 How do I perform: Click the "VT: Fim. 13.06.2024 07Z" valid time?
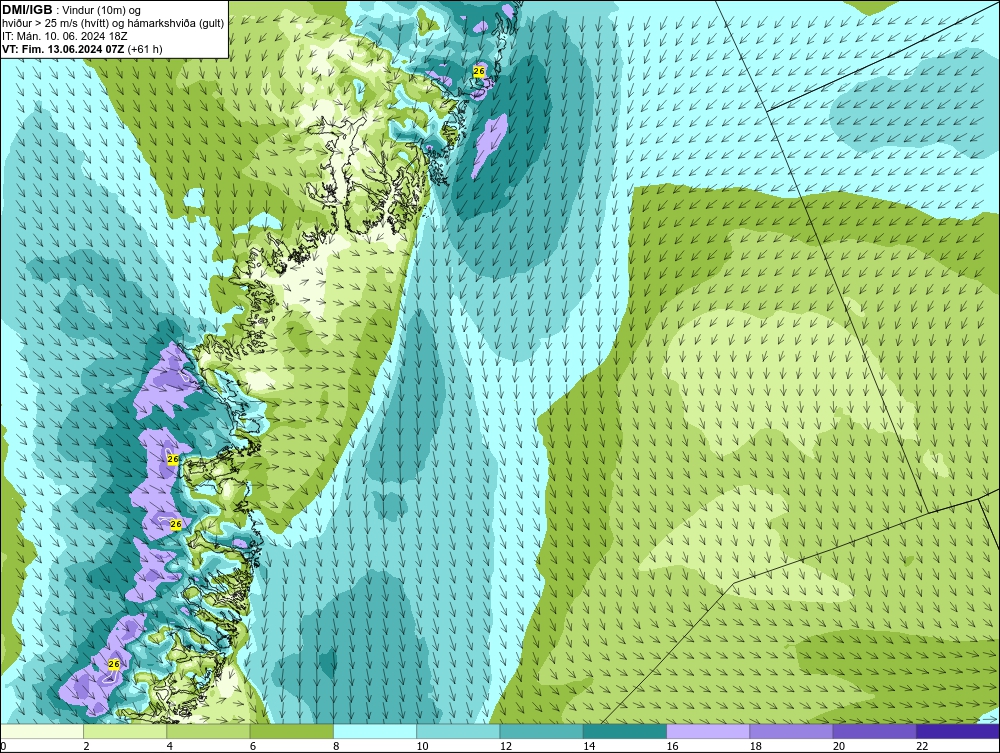tap(64, 49)
